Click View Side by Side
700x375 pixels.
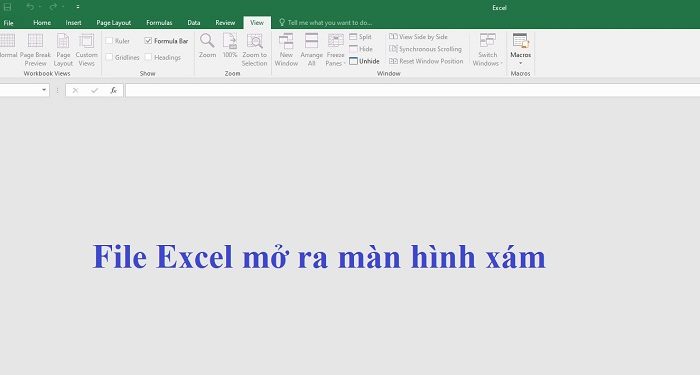point(418,37)
